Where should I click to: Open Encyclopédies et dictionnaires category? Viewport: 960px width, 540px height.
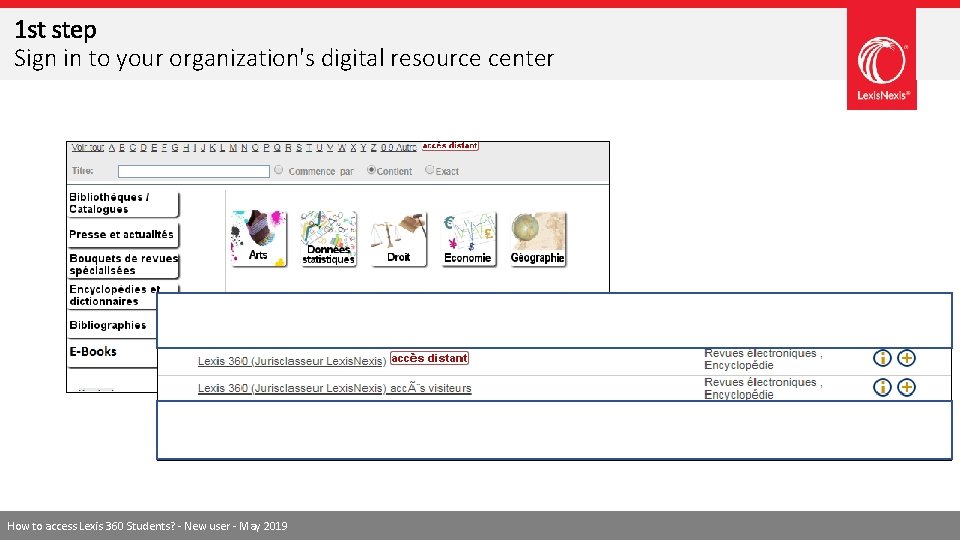click(x=113, y=295)
